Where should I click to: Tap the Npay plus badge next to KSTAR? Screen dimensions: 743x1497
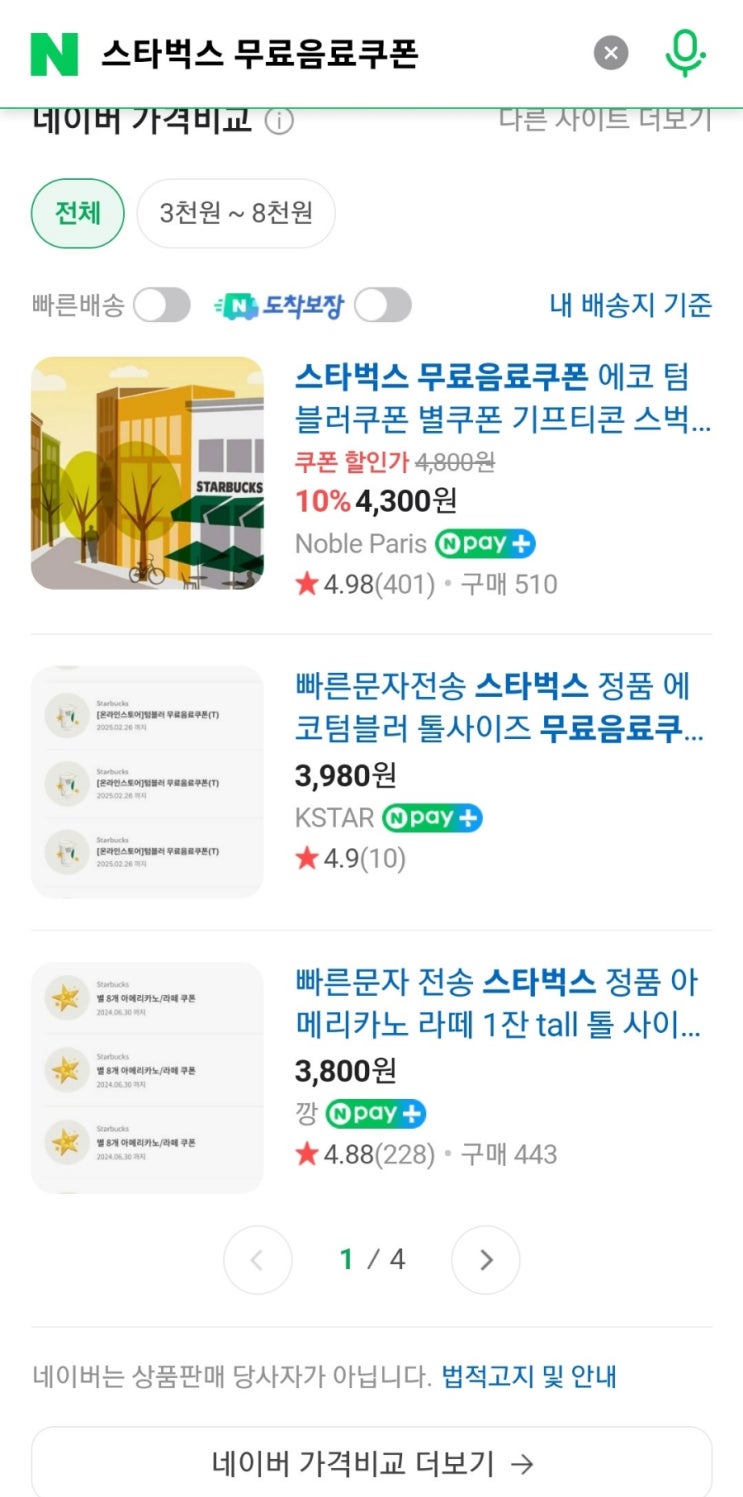coord(432,818)
